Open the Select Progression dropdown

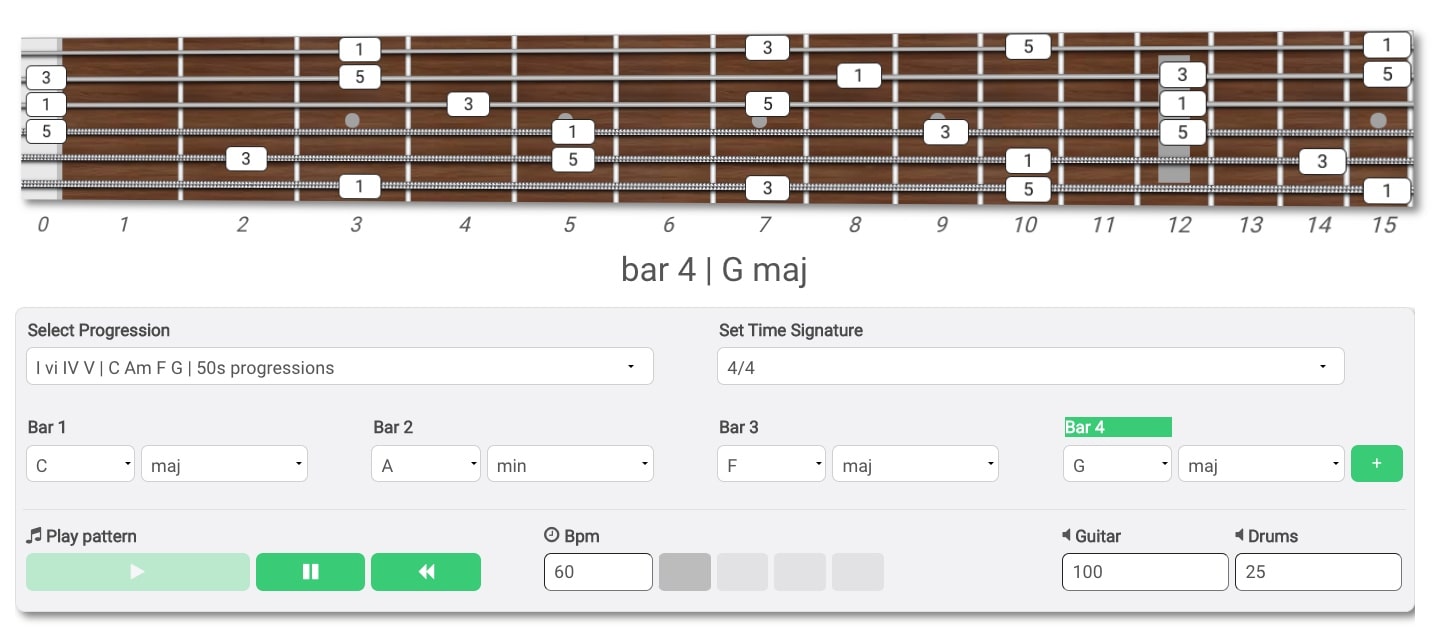click(x=340, y=366)
